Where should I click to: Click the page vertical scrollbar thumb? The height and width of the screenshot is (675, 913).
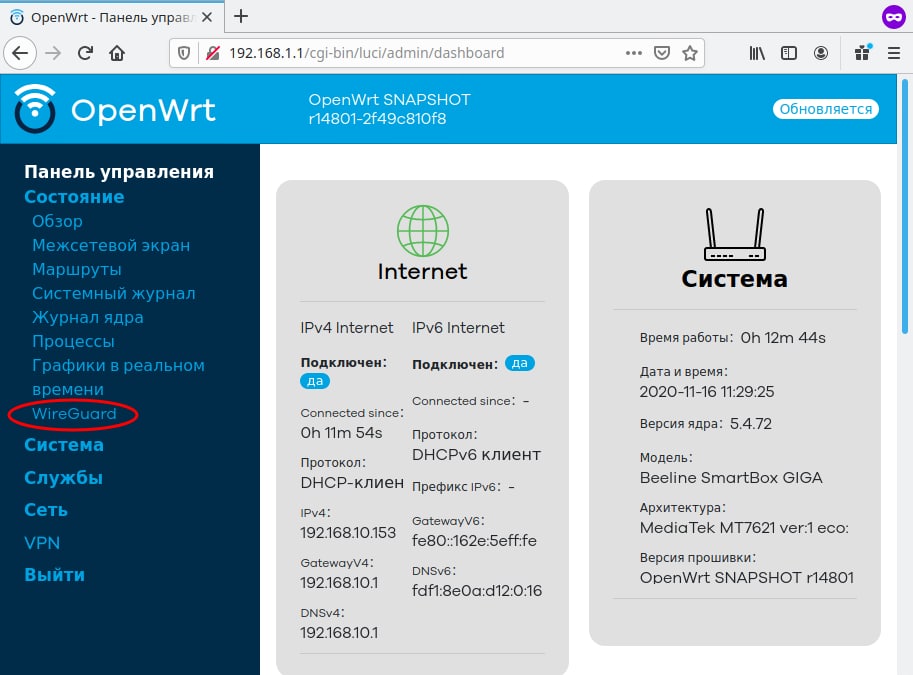pyautogui.click(x=905, y=207)
